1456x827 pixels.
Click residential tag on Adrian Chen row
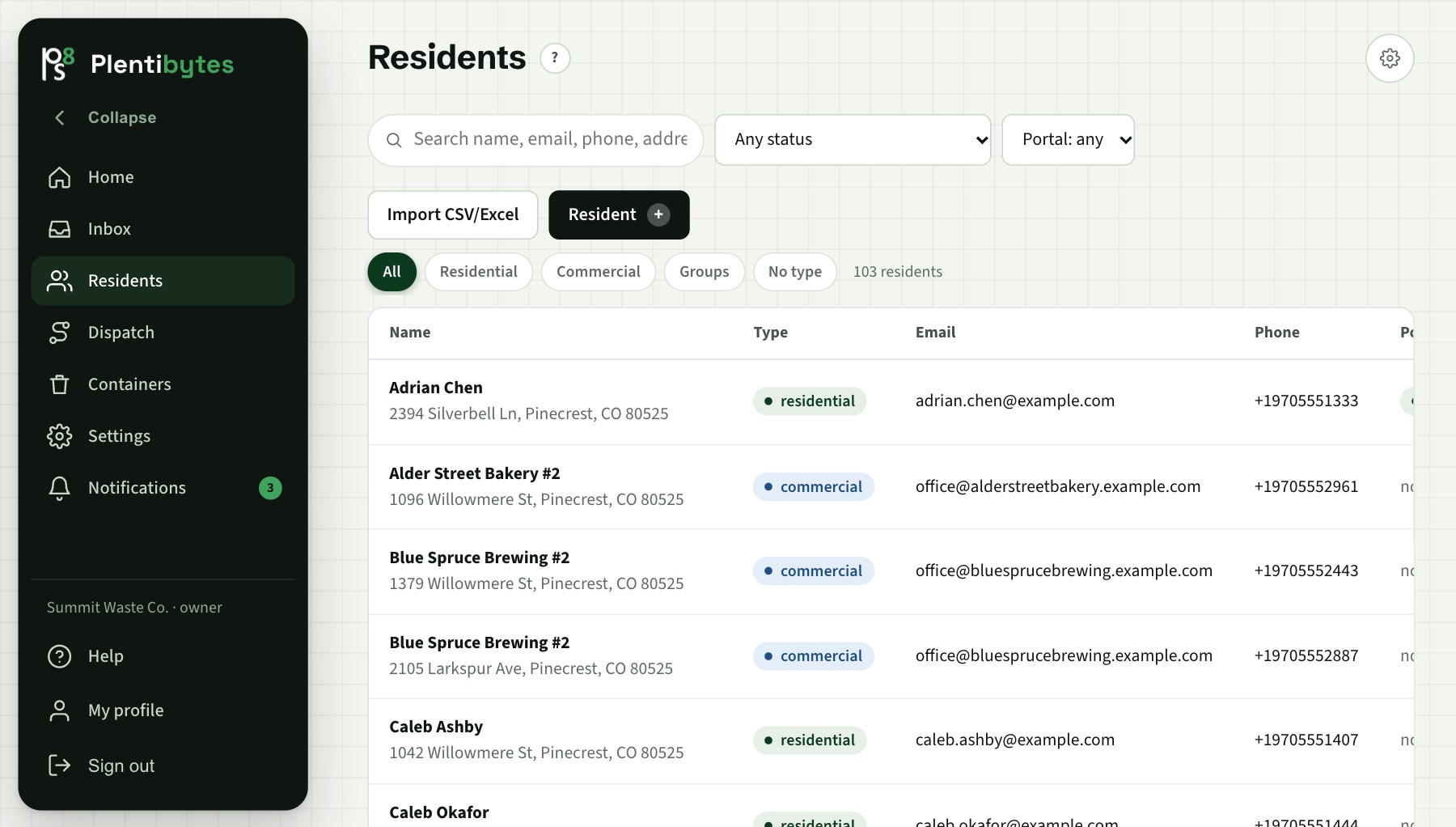(x=810, y=401)
